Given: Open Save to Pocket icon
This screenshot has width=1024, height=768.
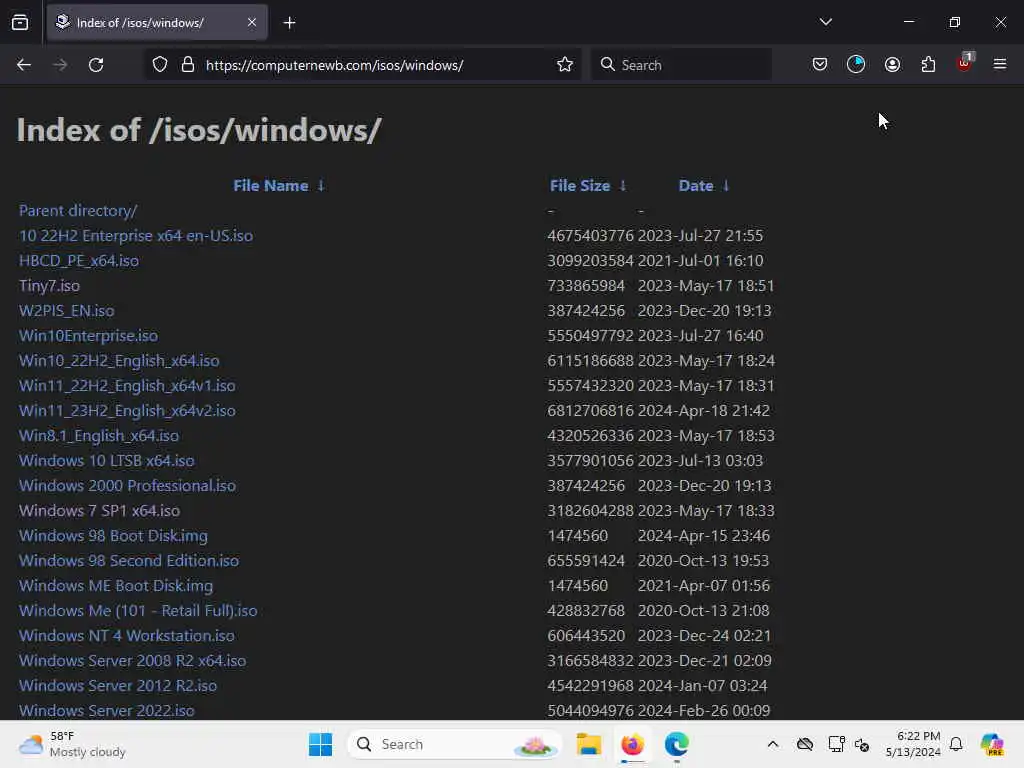Looking at the screenshot, I should (820, 64).
